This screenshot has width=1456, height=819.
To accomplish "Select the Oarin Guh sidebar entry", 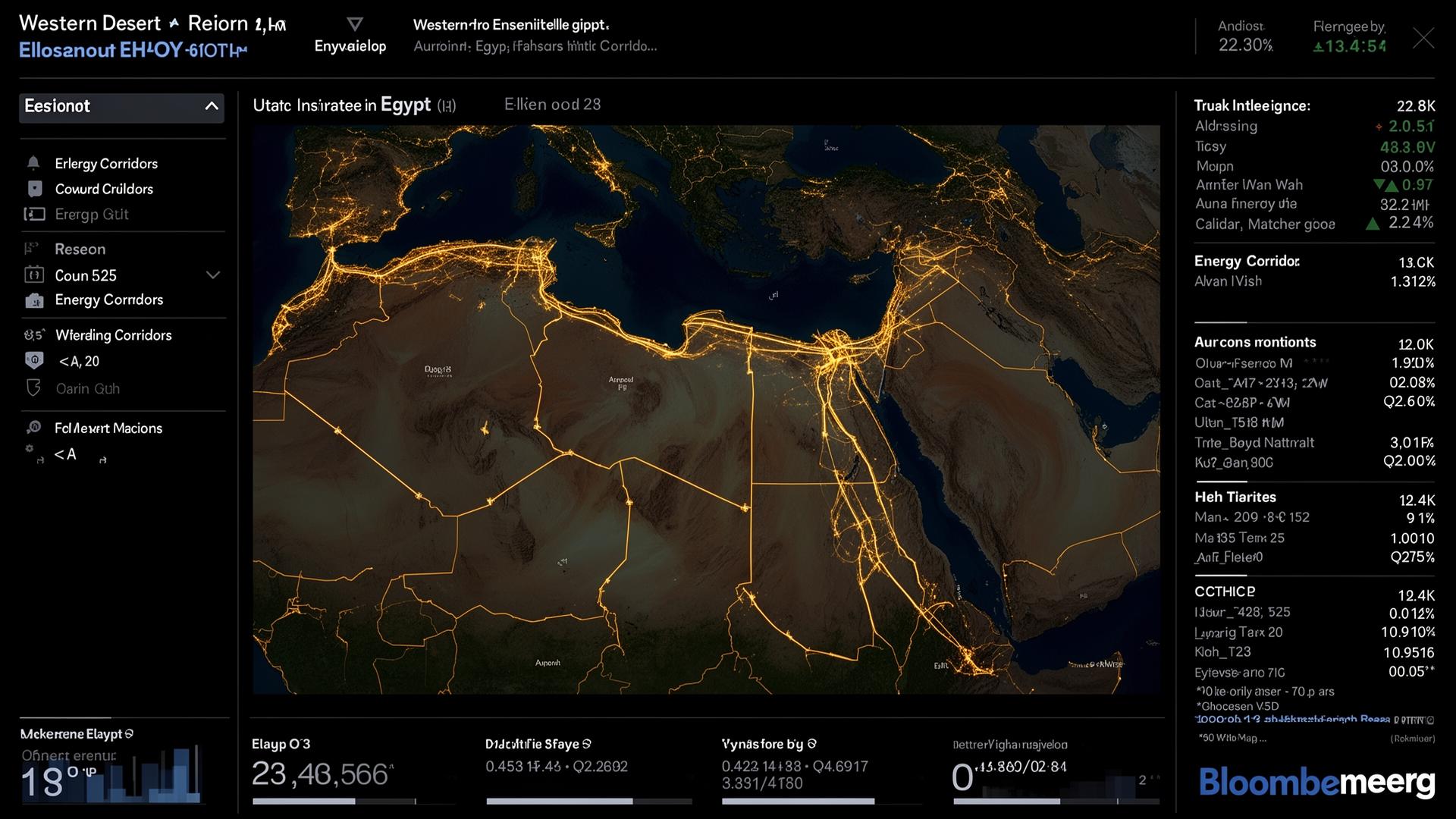I will (88, 389).
